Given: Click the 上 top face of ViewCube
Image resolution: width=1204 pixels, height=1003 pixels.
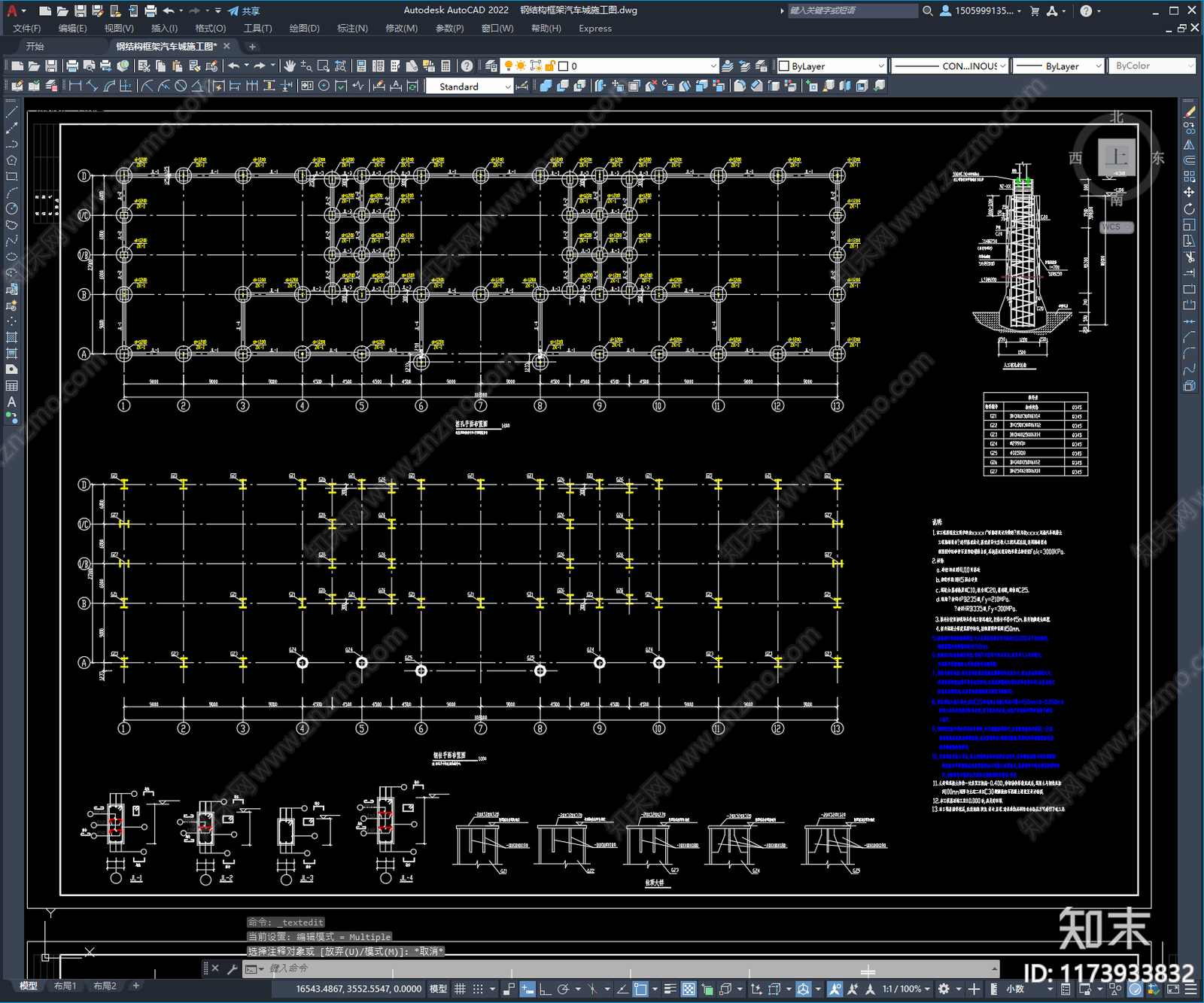Looking at the screenshot, I should [1117, 157].
